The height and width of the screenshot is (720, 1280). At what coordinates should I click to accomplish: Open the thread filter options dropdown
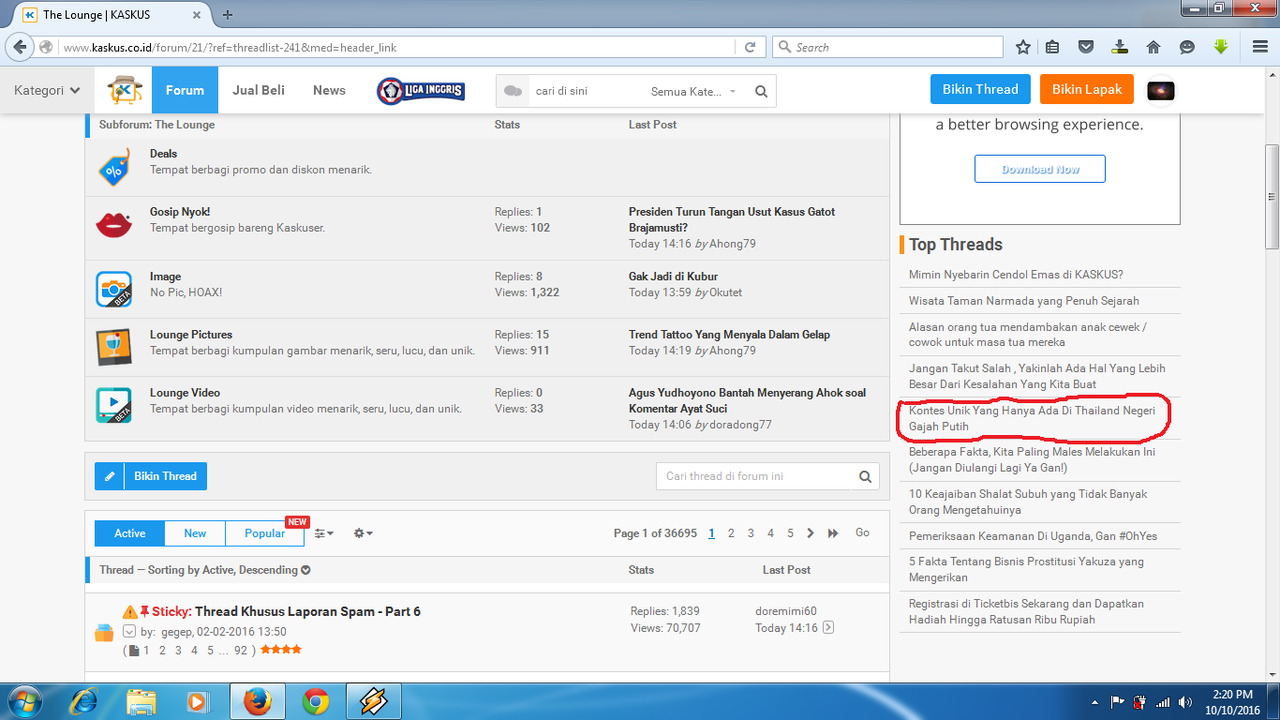click(x=324, y=534)
